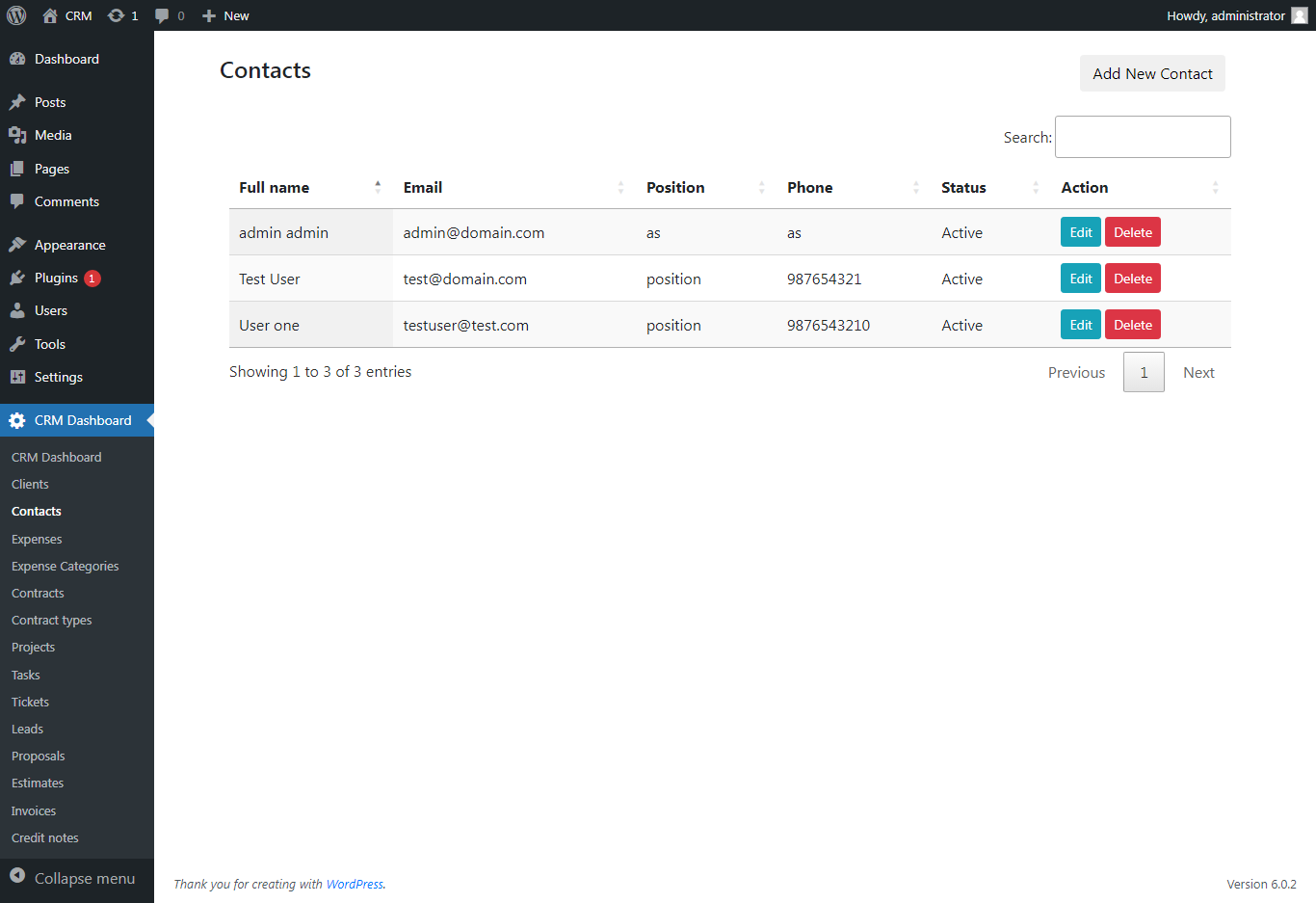This screenshot has width=1316, height=903.
Task: Open the Howdy, administrator account menu
Action: [x=1224, y=15]
